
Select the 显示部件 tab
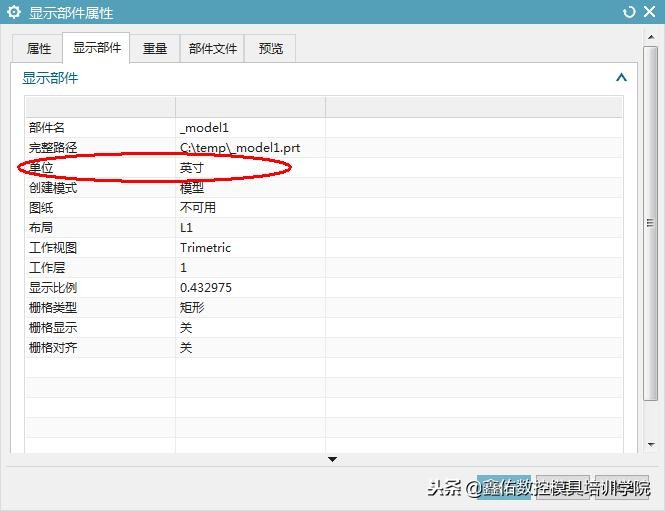pyautogui.click(x=97, y=47)
